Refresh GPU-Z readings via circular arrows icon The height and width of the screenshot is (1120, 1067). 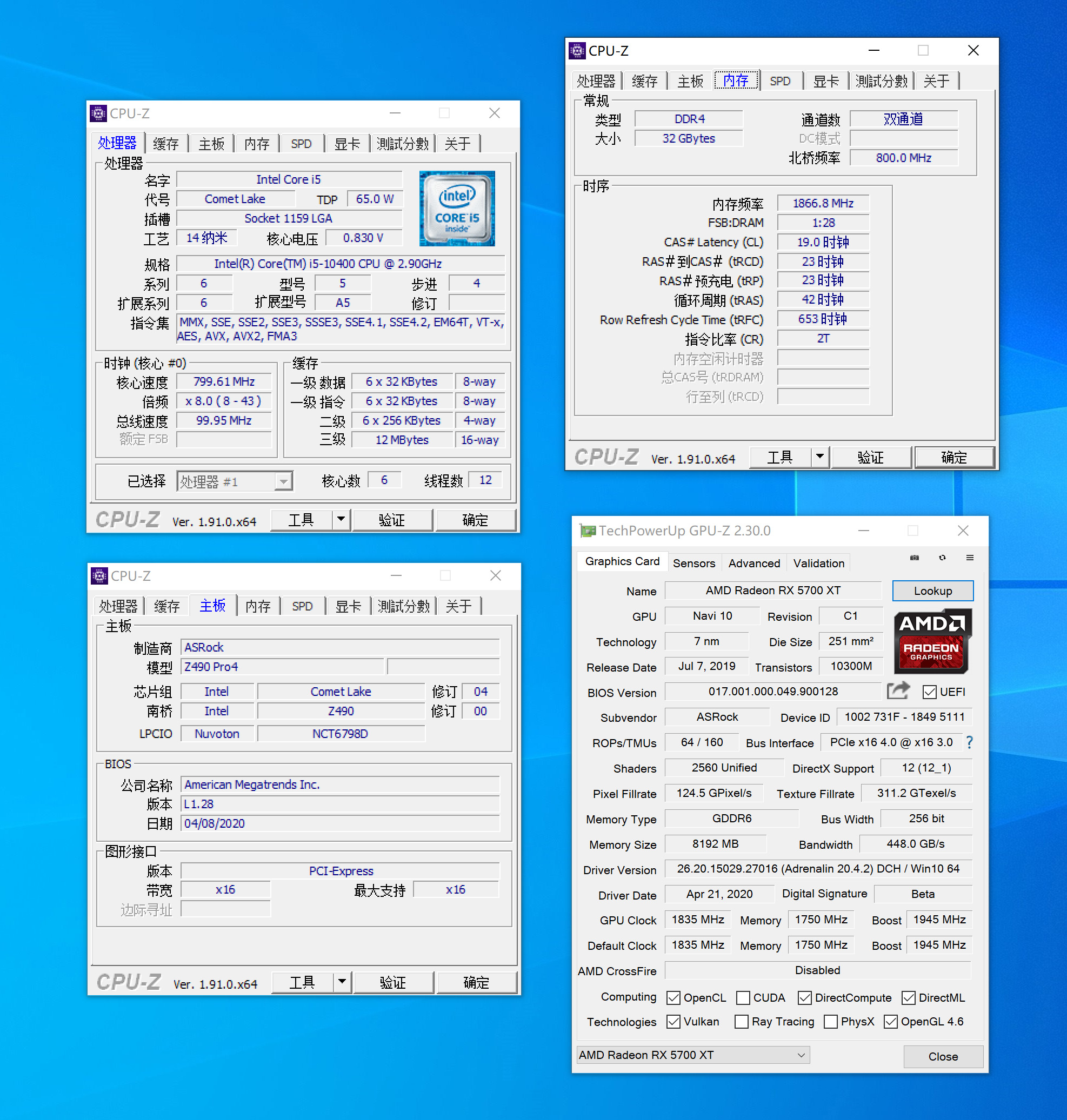[x=943, y=558]
